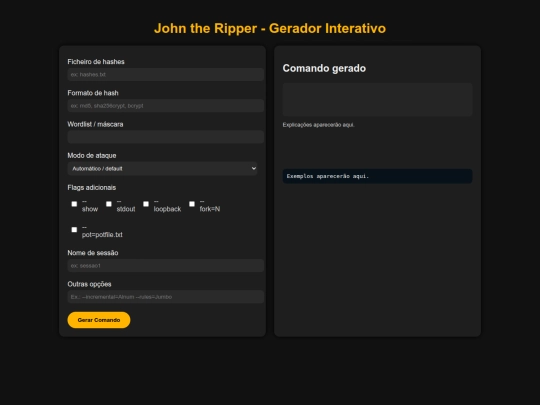Image resolution: width=540 pixels, height=405 pixels.
Task: Check the --loopback flag option
Action: [146, 204]
